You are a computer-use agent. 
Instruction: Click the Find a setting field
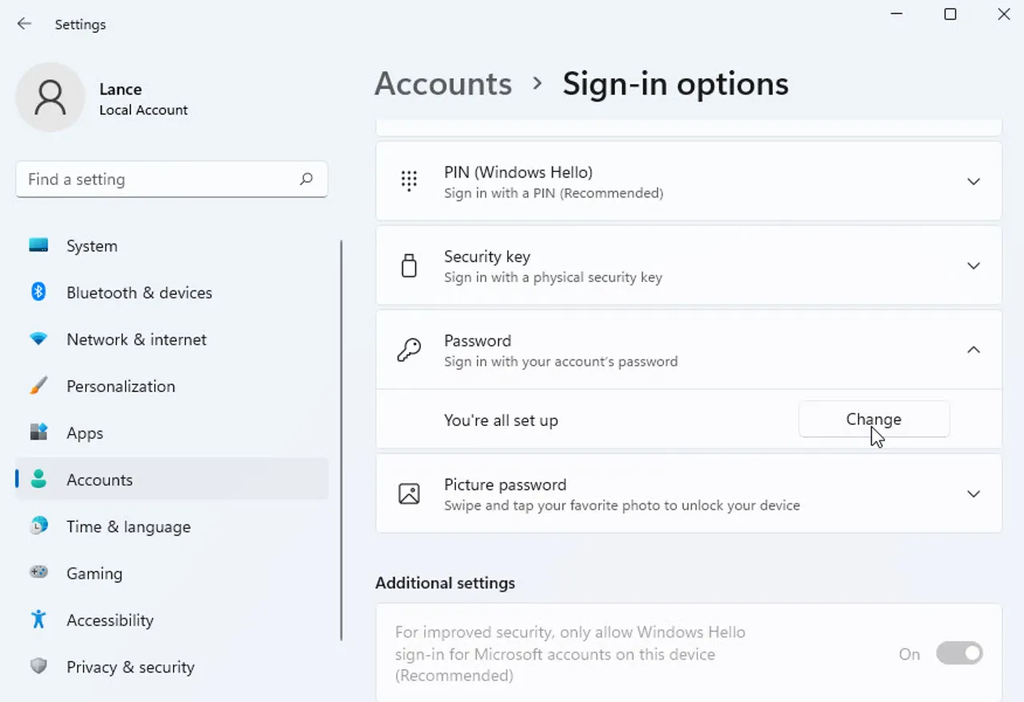(171, 179)
